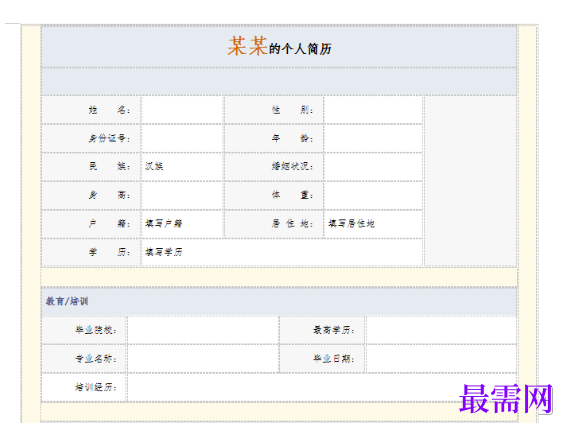Click the 体重 value cell

tap(373, 195)
